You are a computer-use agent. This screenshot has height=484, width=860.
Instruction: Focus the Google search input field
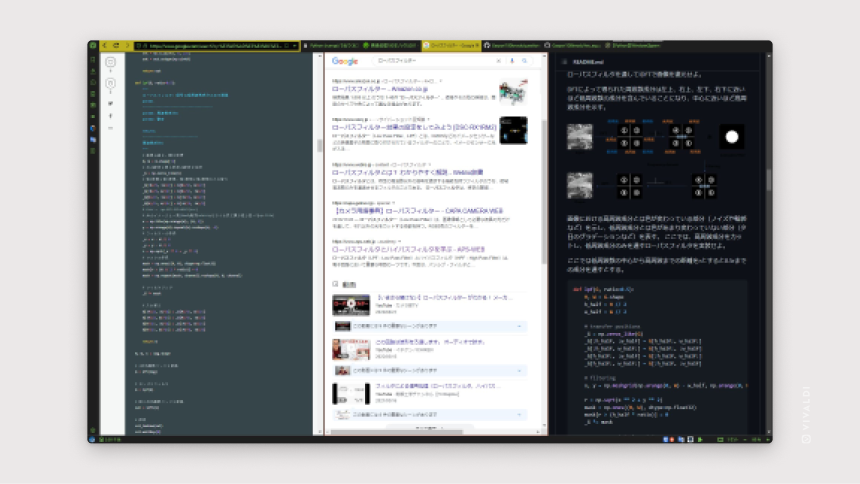[436, 61]
